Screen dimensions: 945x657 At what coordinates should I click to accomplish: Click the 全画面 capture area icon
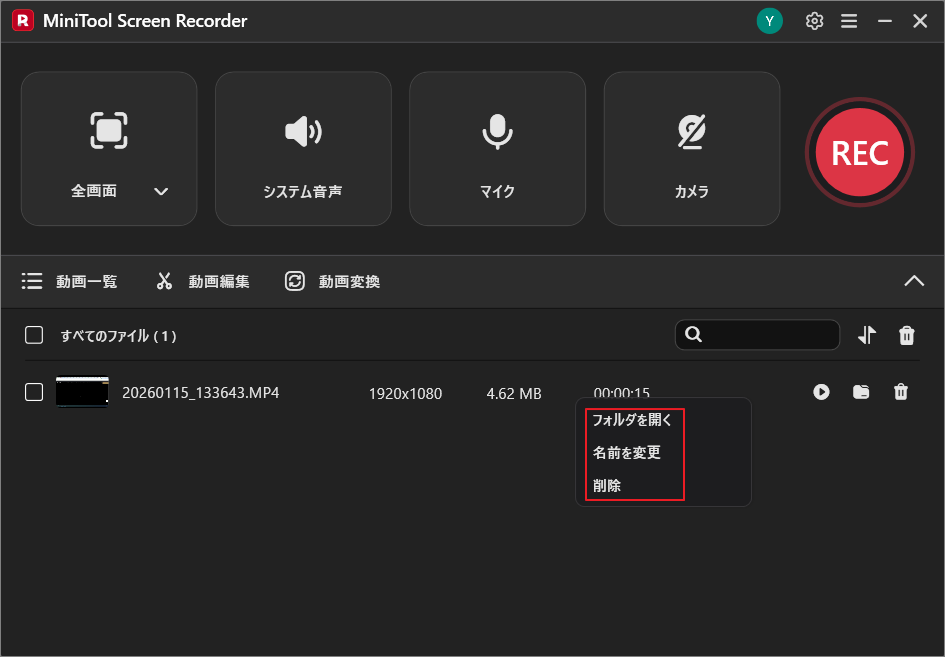coord(108,131)
